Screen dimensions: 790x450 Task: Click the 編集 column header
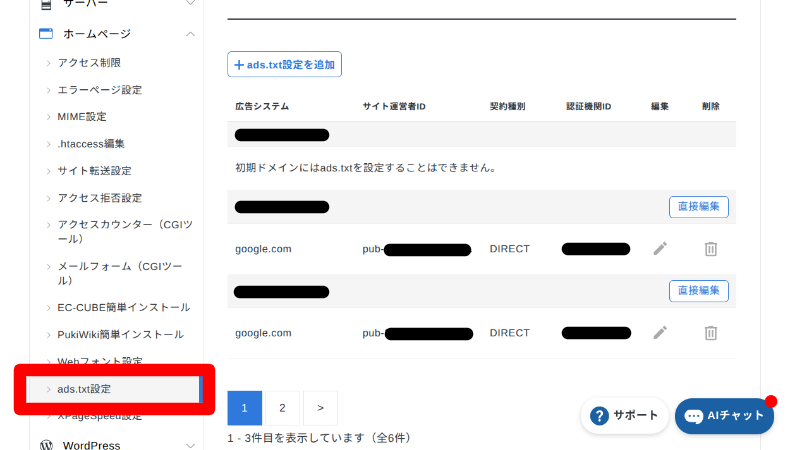click(x=660, y=106)
